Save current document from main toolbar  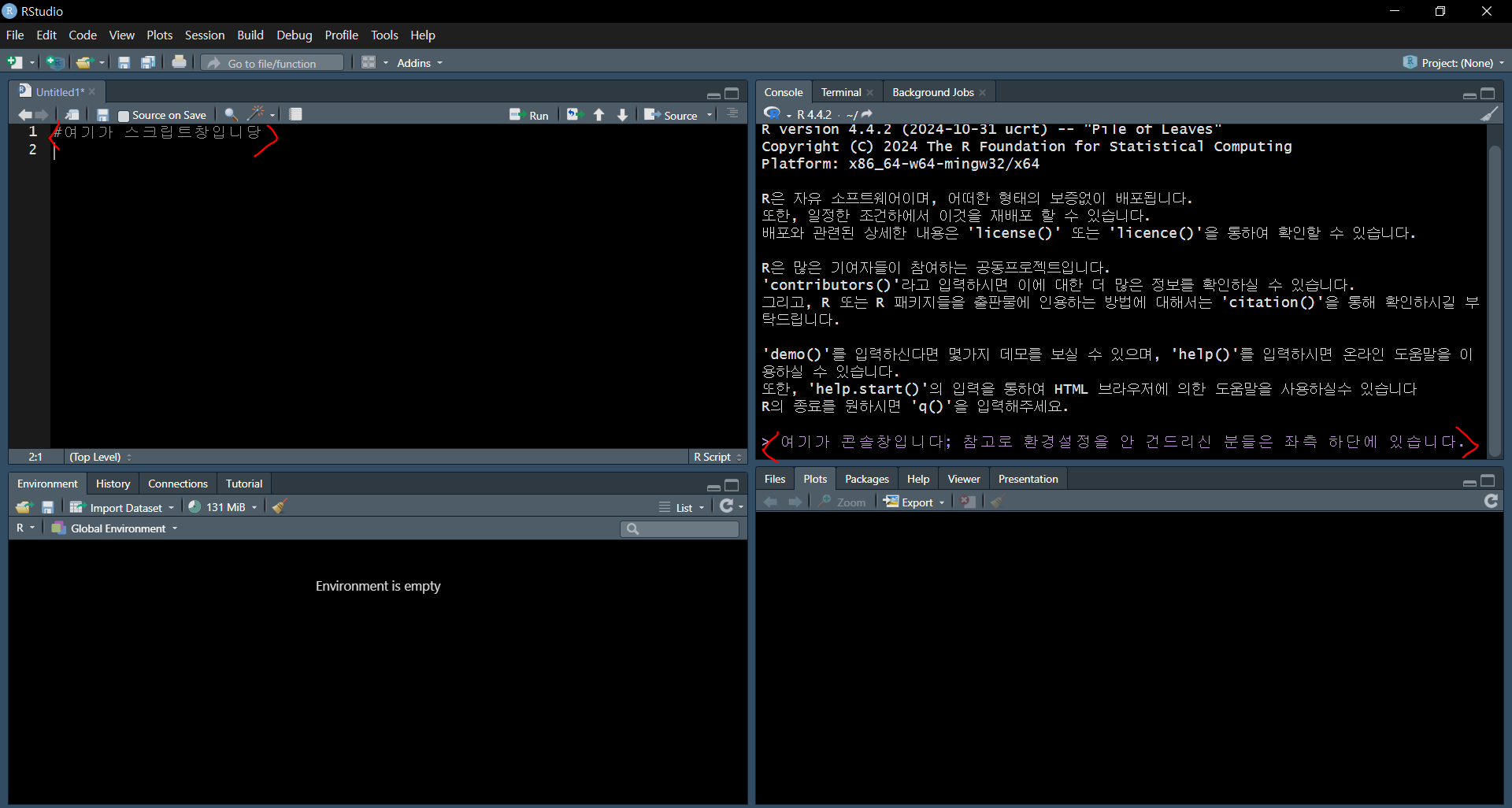point(124,62)
